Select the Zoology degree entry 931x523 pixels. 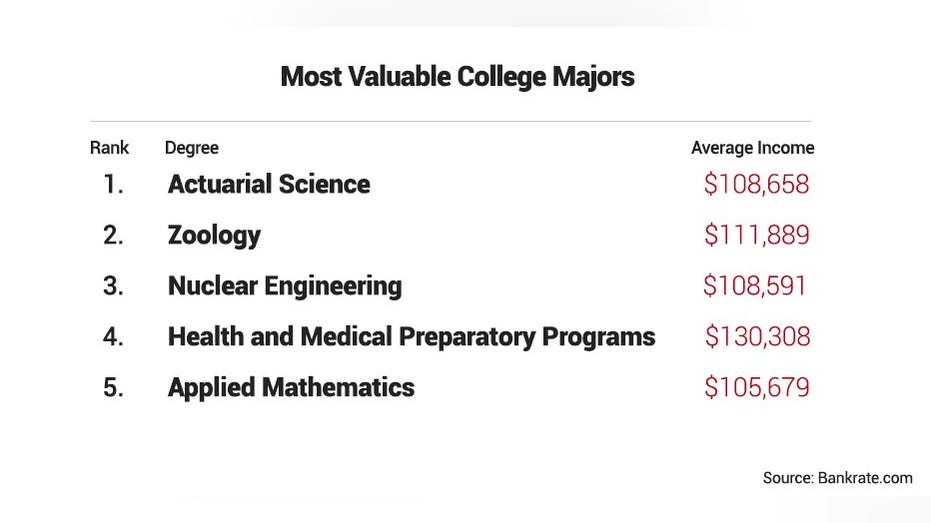click(x=214, y=236)
